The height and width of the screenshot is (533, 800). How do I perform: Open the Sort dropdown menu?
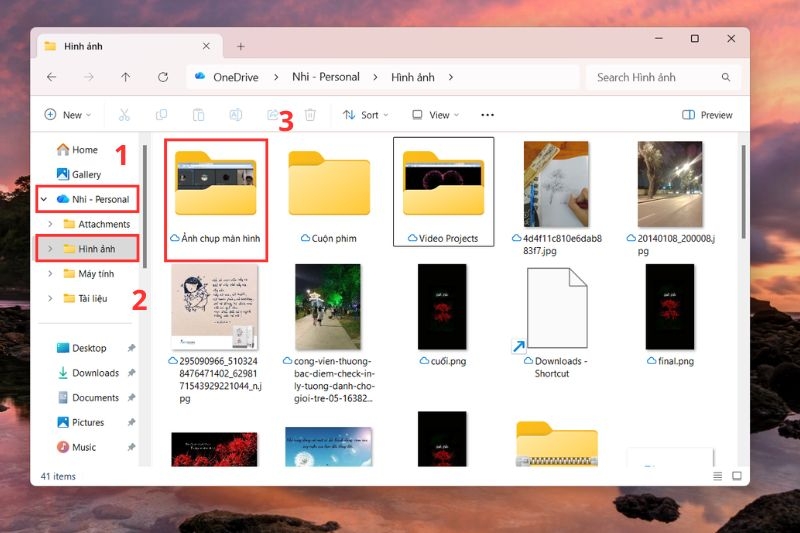point(365,115)
